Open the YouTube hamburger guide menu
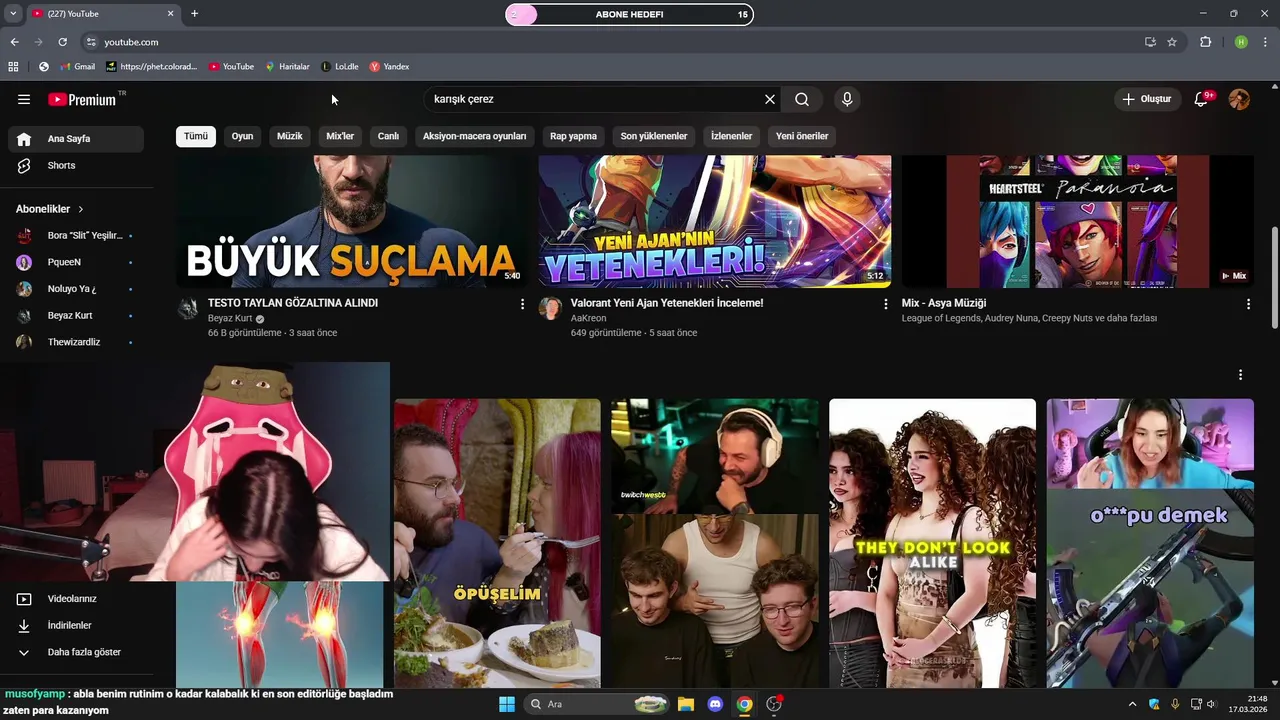 tap(24, 99)
